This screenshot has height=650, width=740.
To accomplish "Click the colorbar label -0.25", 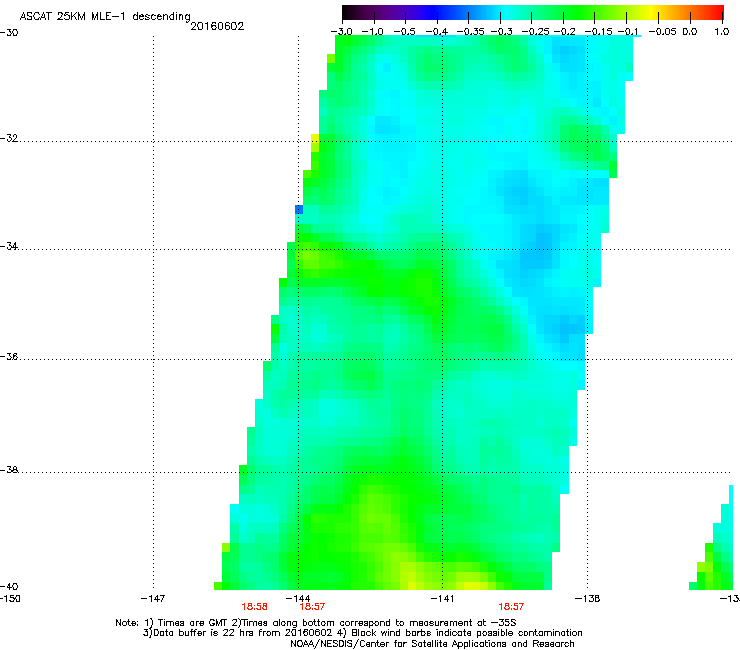I will click(x=536, y=32).
